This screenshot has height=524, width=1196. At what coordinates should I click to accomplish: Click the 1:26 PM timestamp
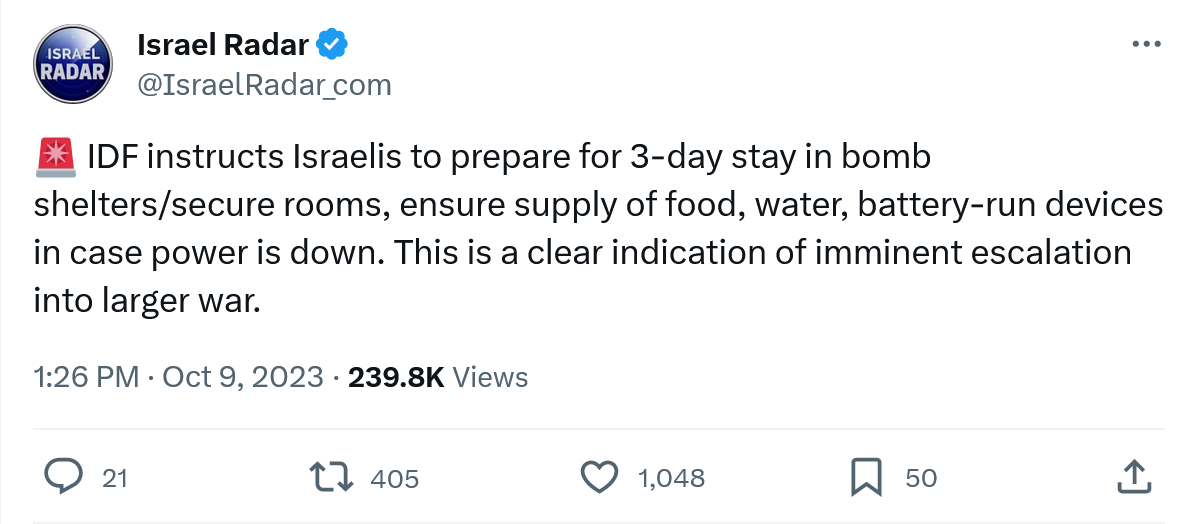coord(86,377)
